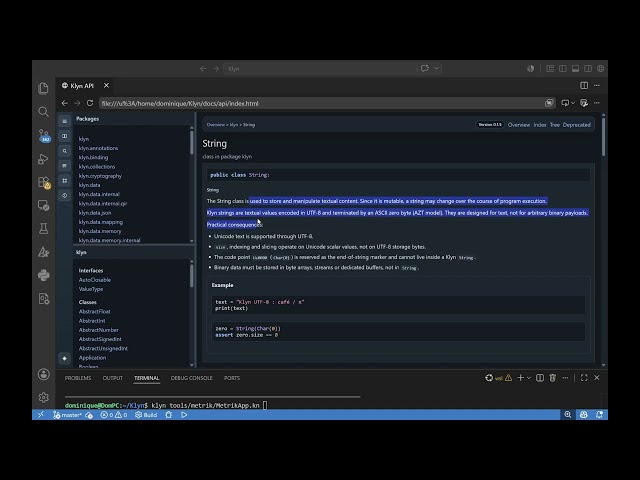Open the Tree link in docs header
This screenshot has height=480, width=640.
[x=554, y=125]
